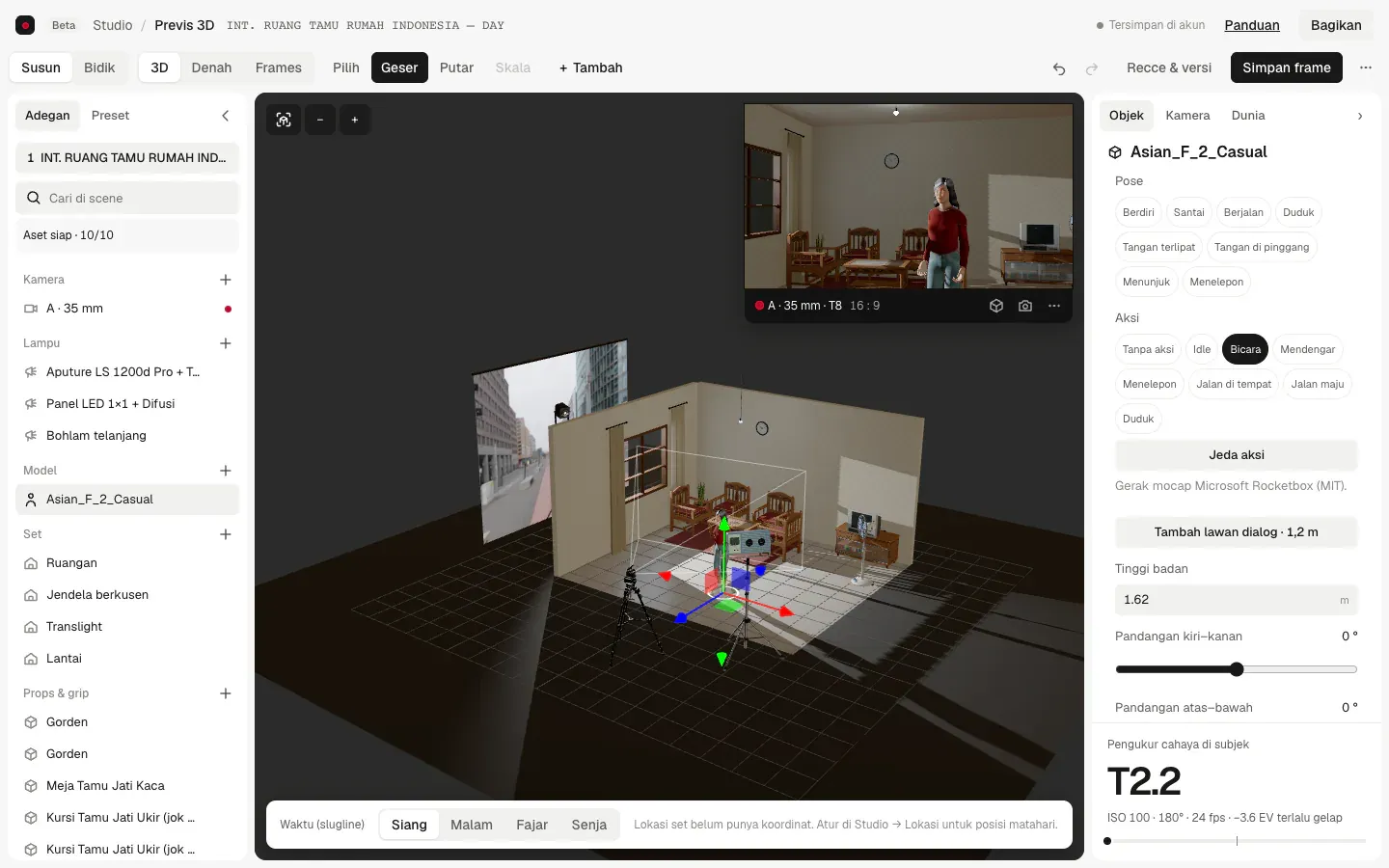Screen dimensions: 1389x868
Task: Switch to the Kamera tab
Action: coord(1187,116)
